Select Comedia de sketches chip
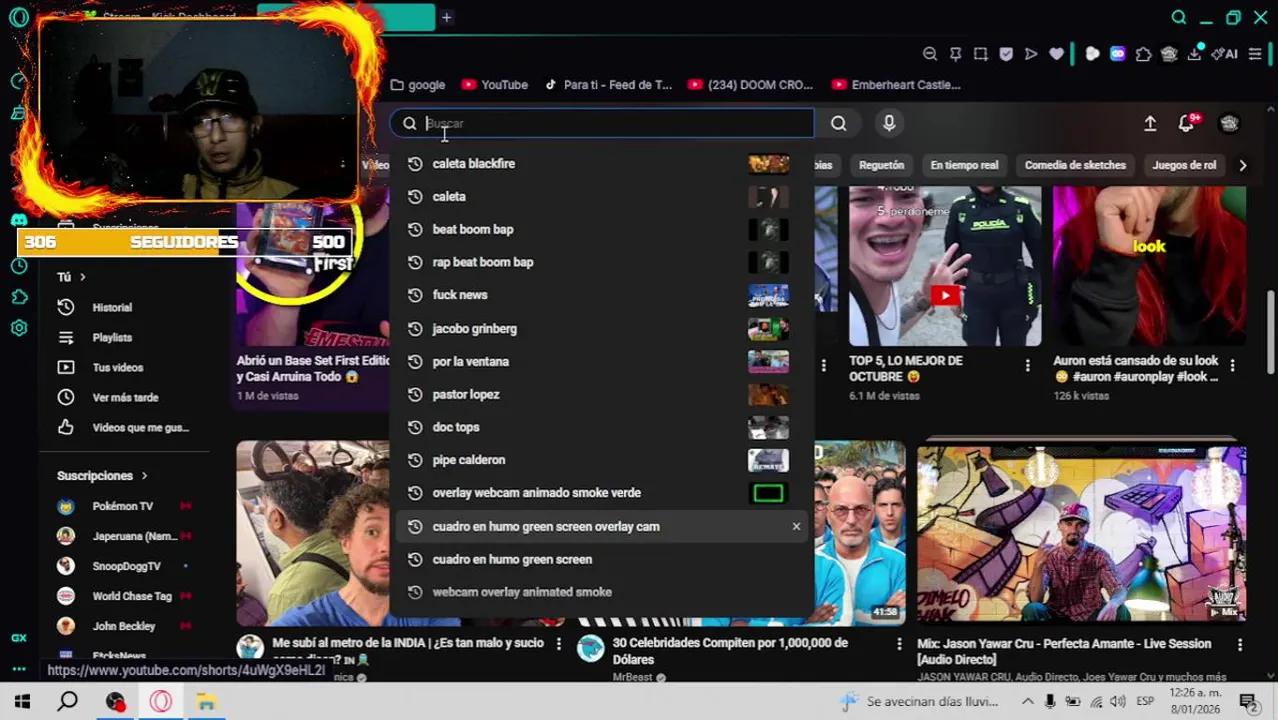 1075,165
